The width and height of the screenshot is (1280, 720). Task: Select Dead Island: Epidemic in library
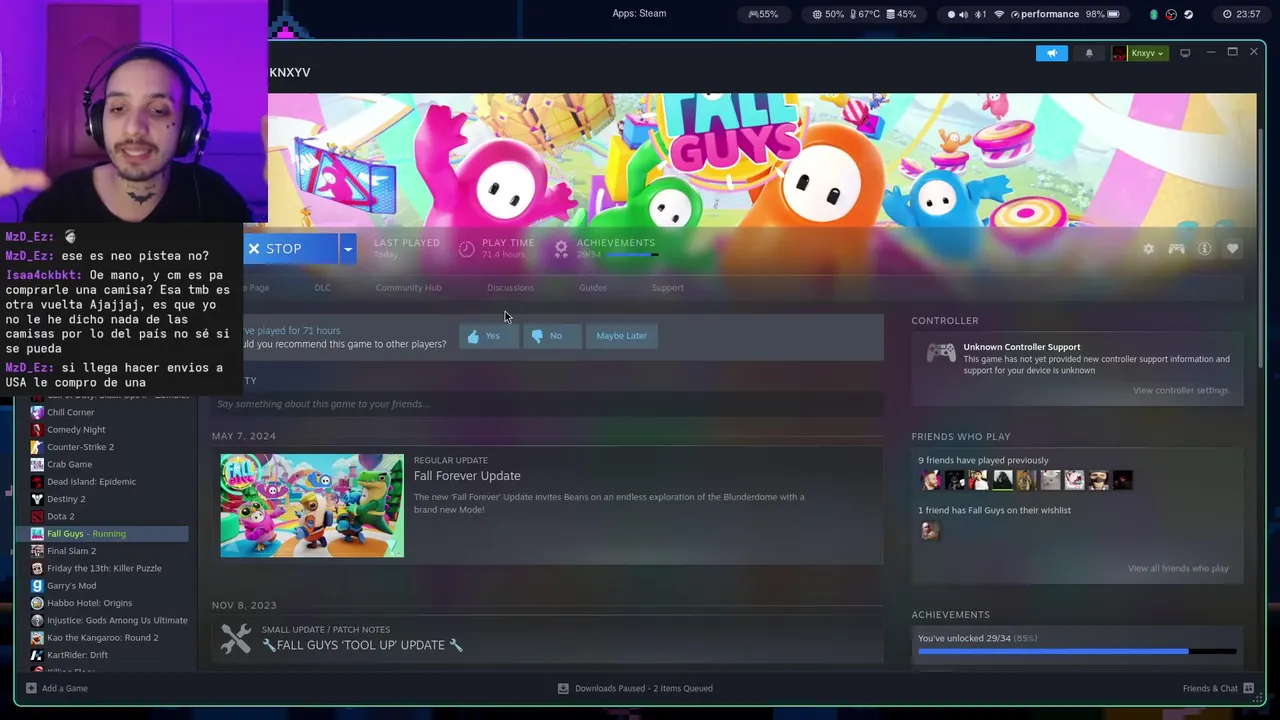tap(91, 482)
